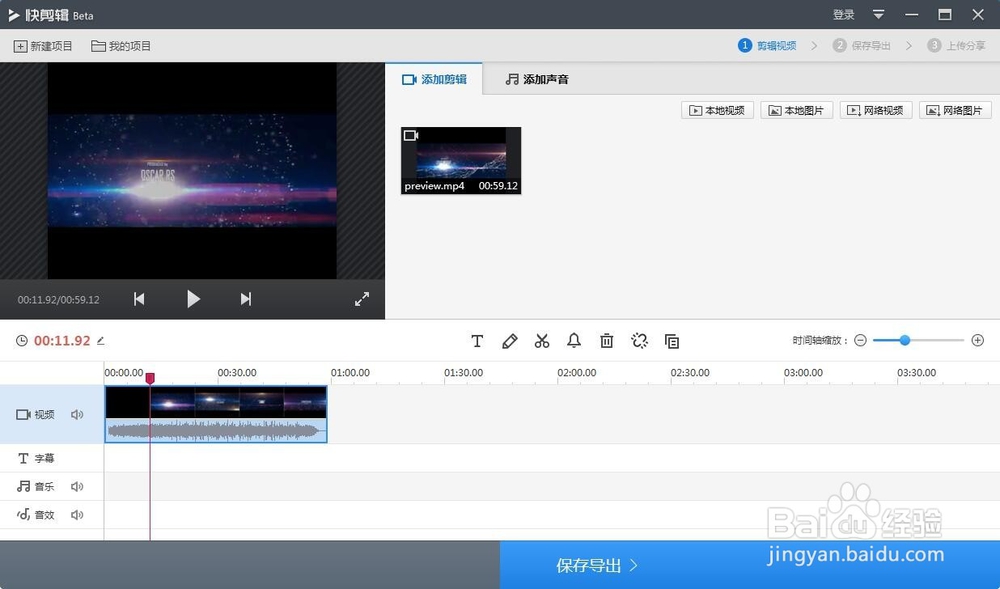
Task: Click the copy clip icon
Action: (672, 341)
